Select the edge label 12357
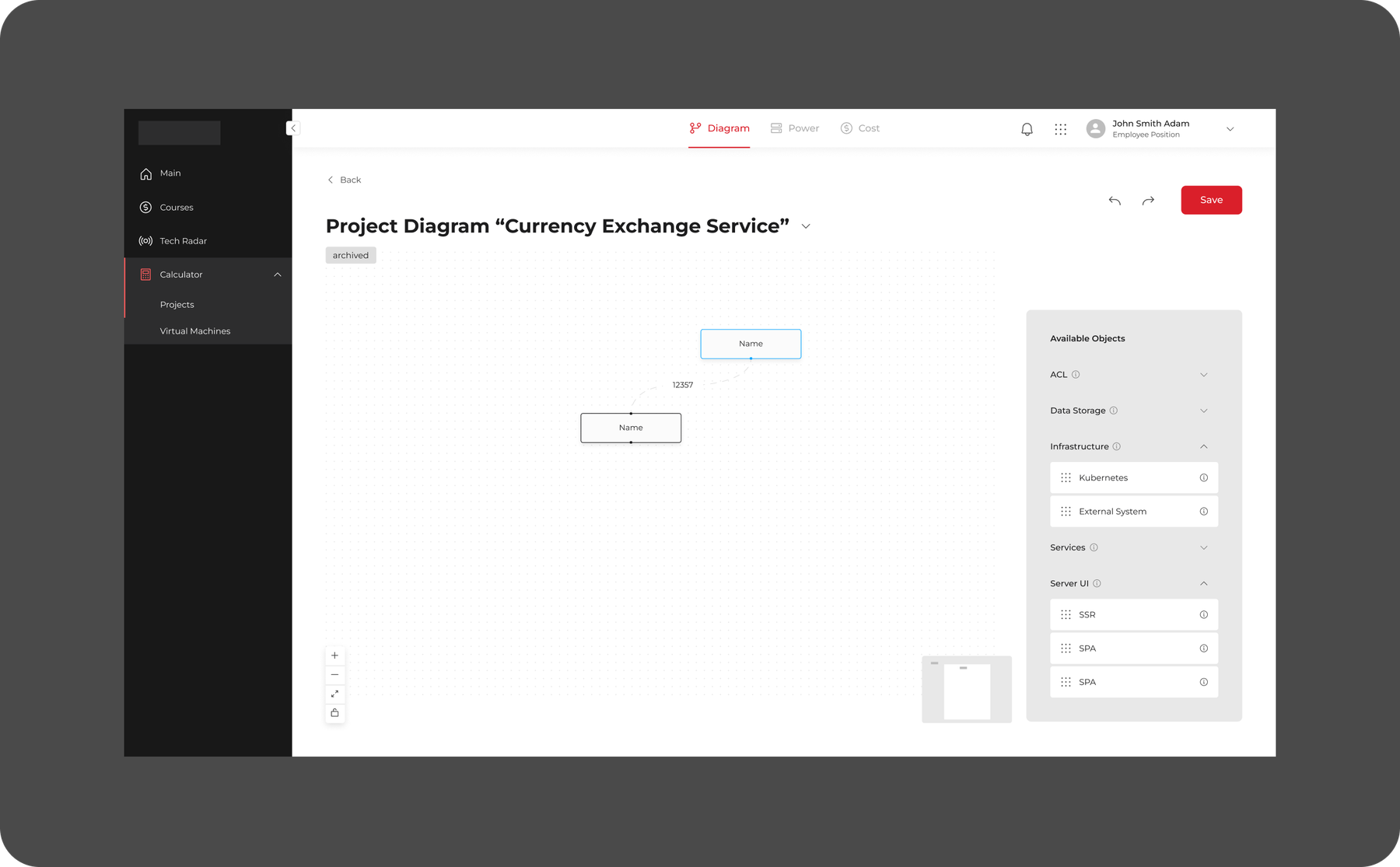The height and width of the screenshot is (867, 1400). click(683, 385)
